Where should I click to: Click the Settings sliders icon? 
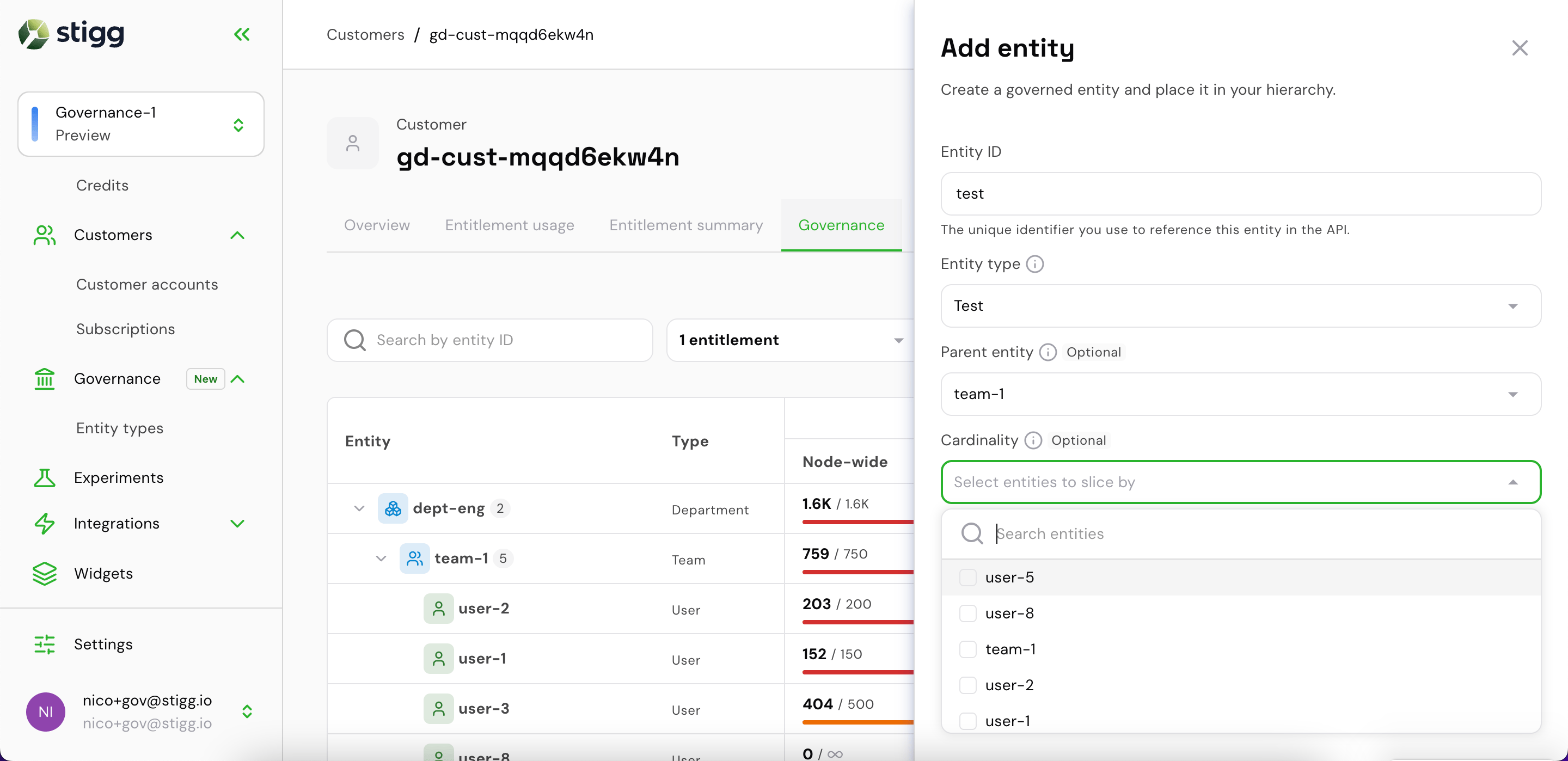(x=45, y=644)
